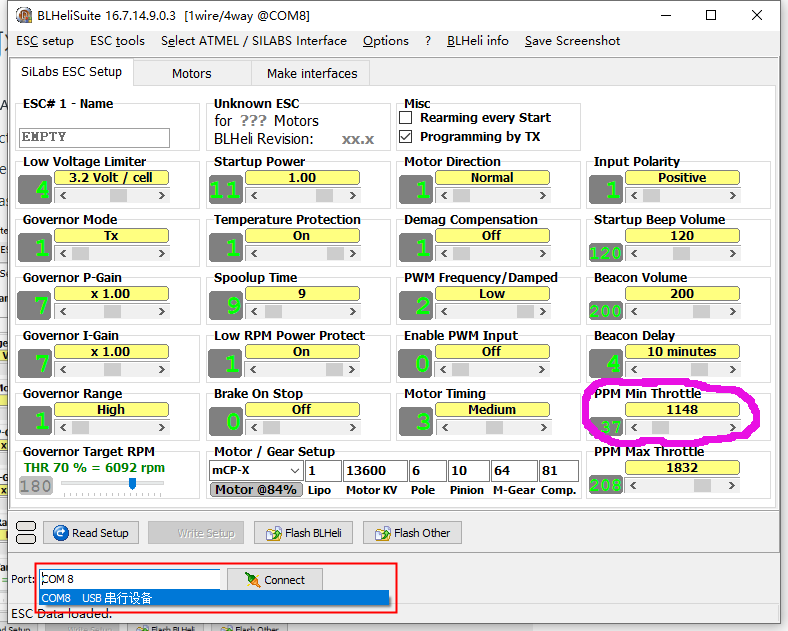Switch to the Make interfaces tab

click(x=312, y=73)
